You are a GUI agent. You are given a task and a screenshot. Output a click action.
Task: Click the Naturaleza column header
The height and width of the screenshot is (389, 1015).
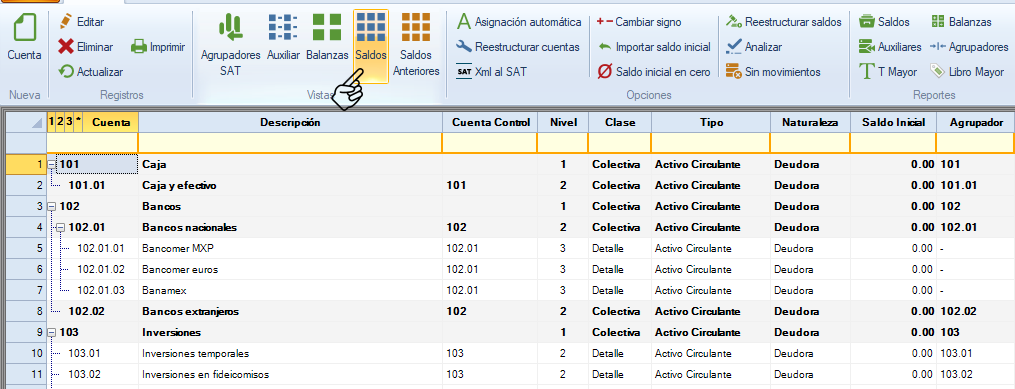810,122
